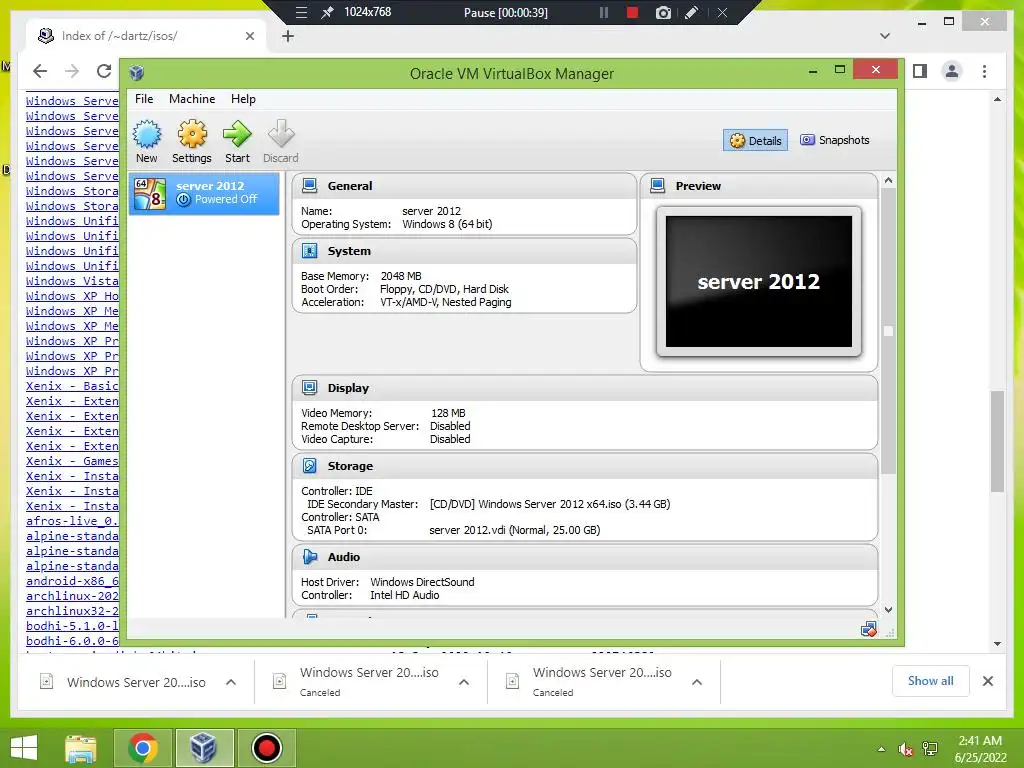The image size is (1024, 768).
Task: Open the Windows_Vista link in Chrome
Action: click(72, 281)
